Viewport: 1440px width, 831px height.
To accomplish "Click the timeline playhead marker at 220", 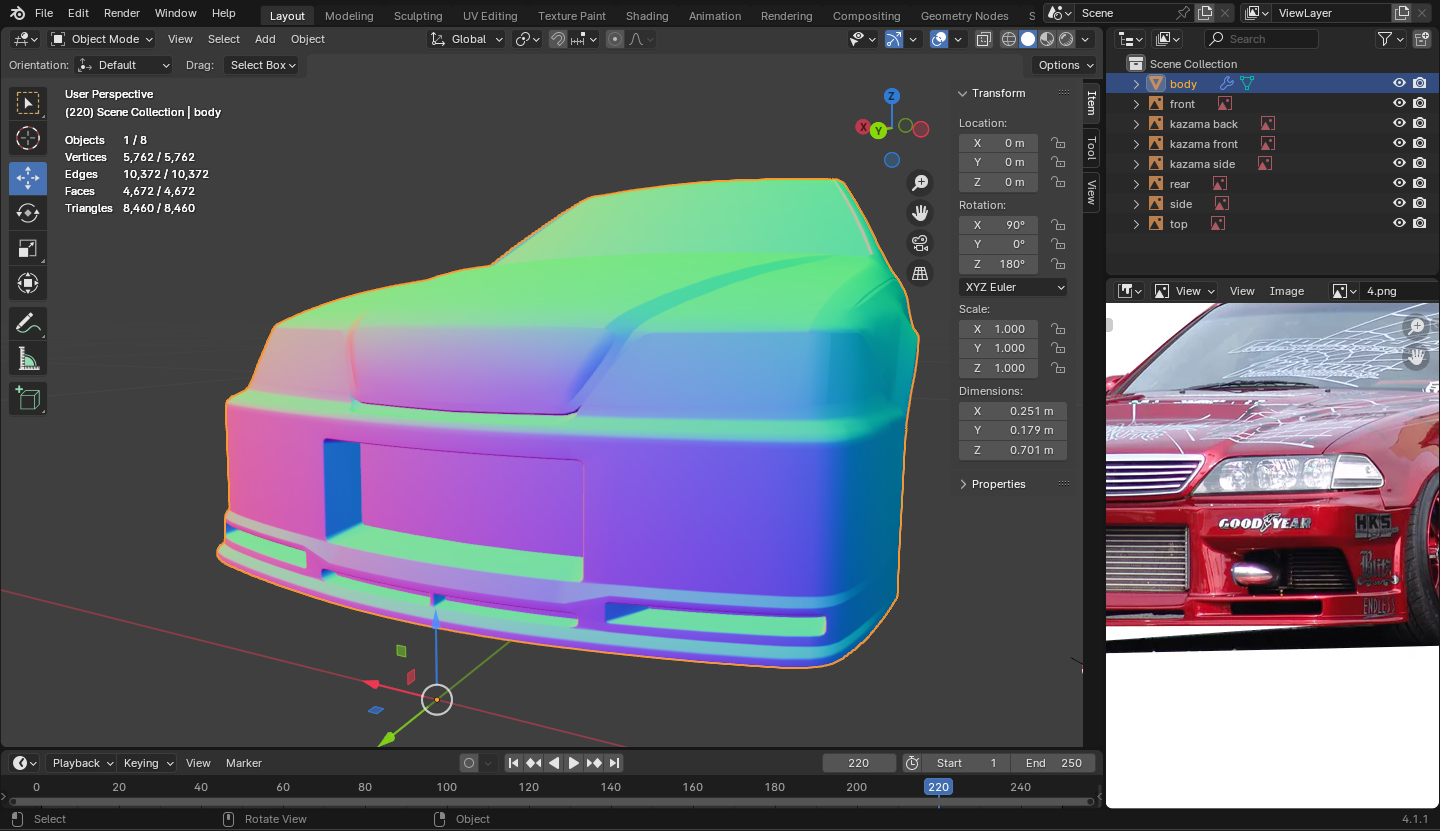I will point(938,787).
